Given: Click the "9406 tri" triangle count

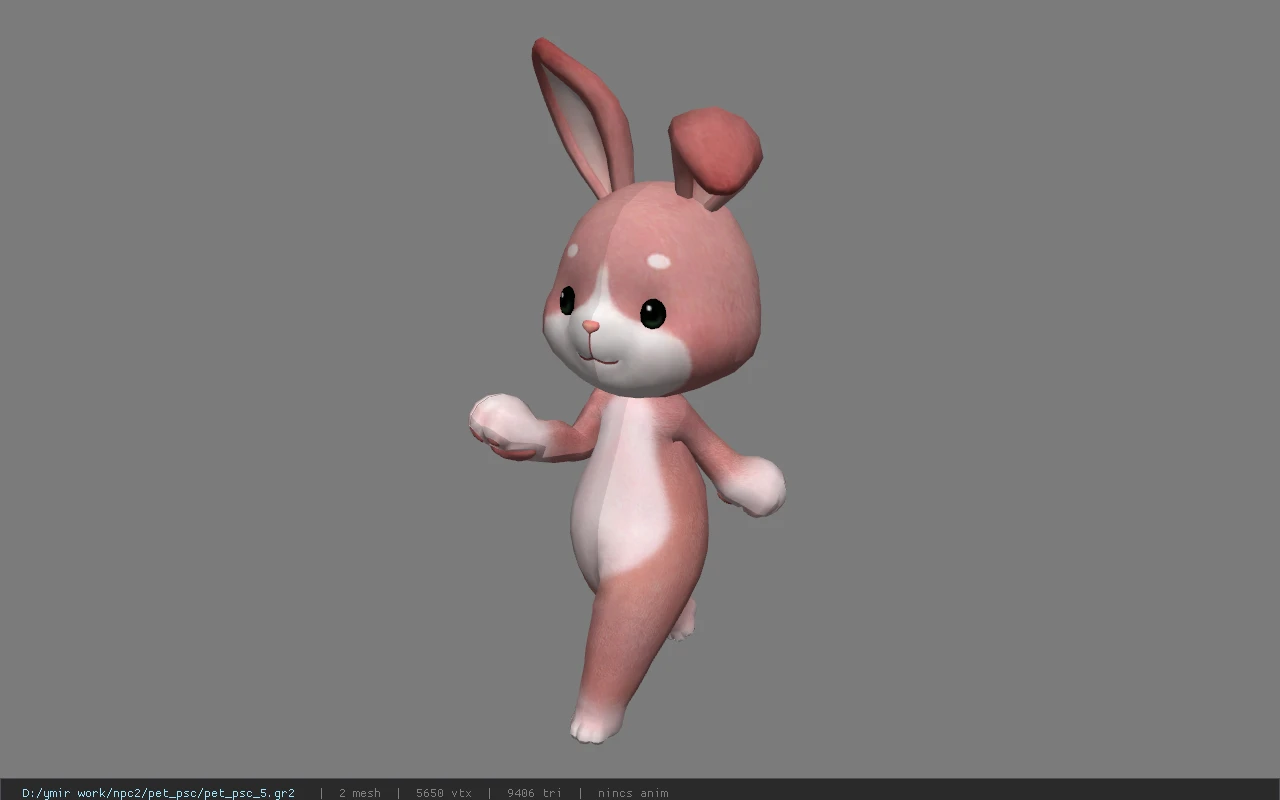Looking at the screenshot, I should 534,793.
